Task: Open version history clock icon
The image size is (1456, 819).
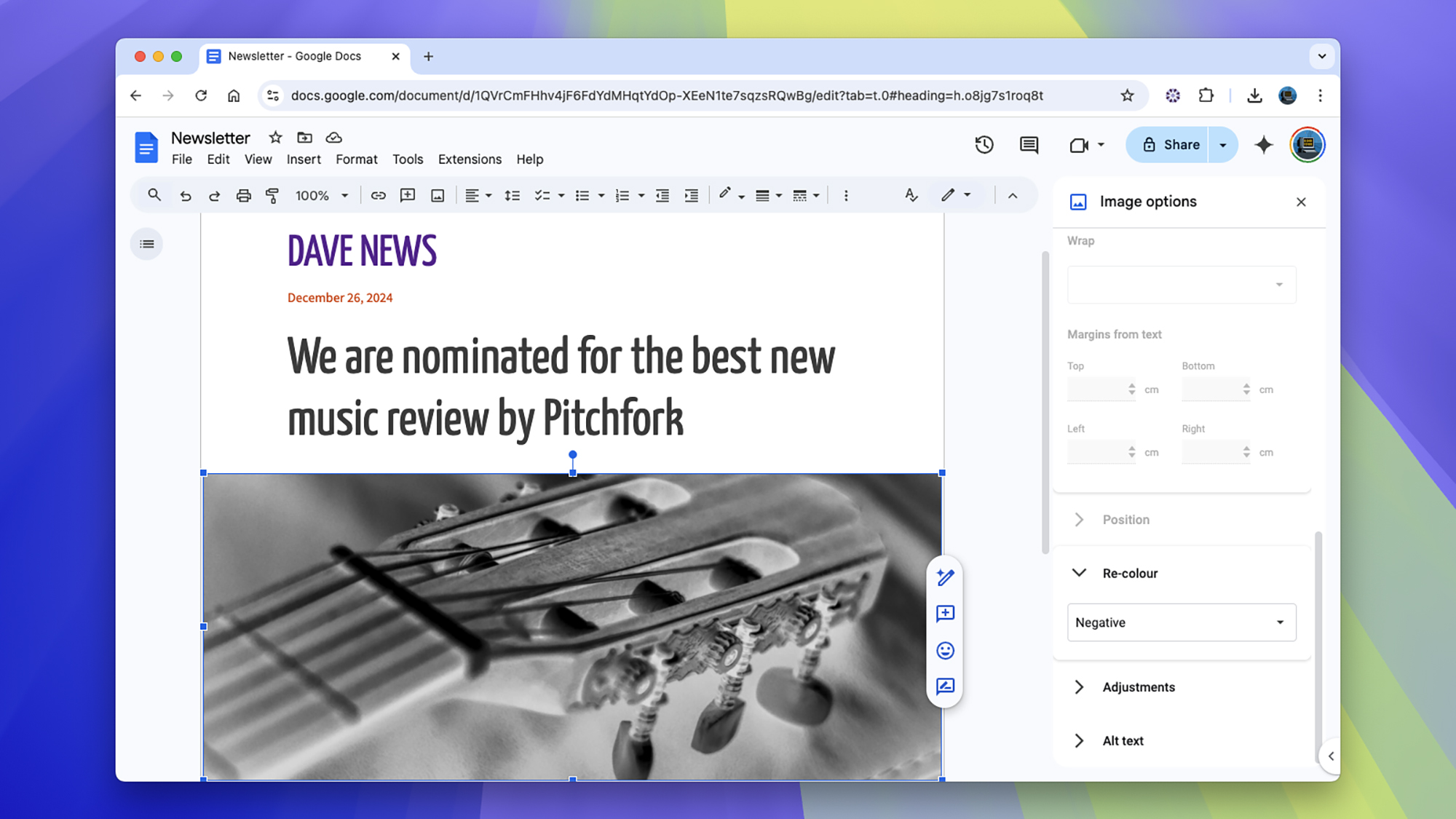Action: (x=984, y=145)
